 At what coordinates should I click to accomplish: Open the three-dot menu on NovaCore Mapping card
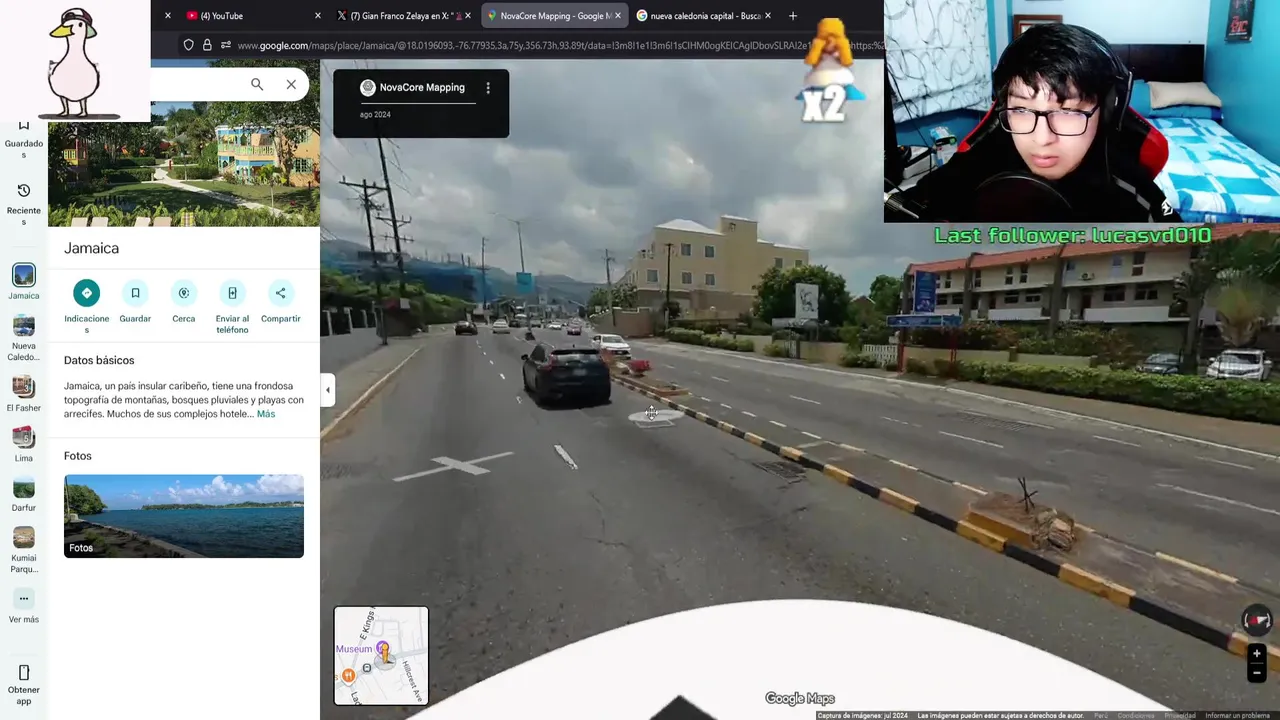coord(488,88)
